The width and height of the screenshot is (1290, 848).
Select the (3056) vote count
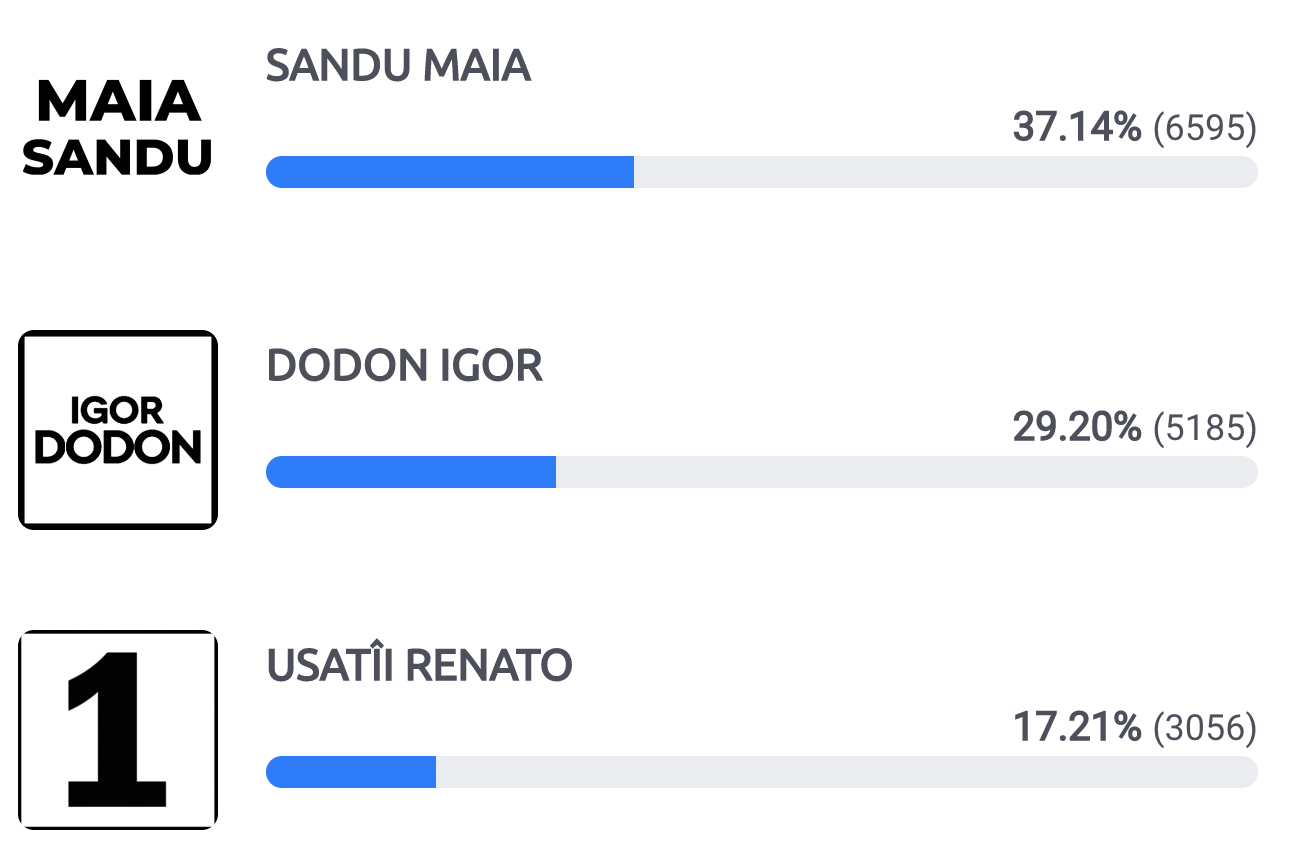coord(1204,728)
